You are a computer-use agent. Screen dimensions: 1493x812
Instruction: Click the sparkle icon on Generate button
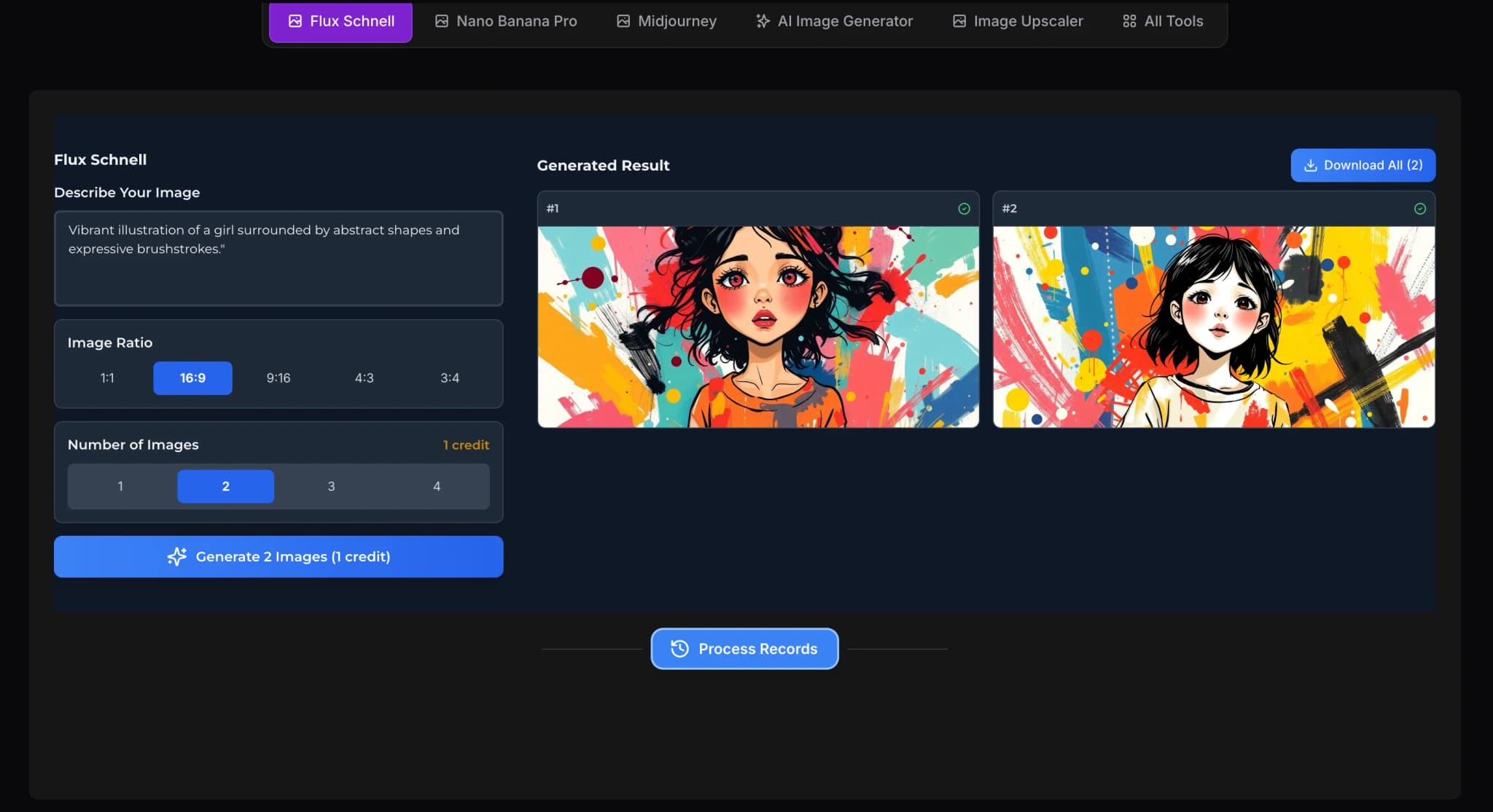click(177, 556)
